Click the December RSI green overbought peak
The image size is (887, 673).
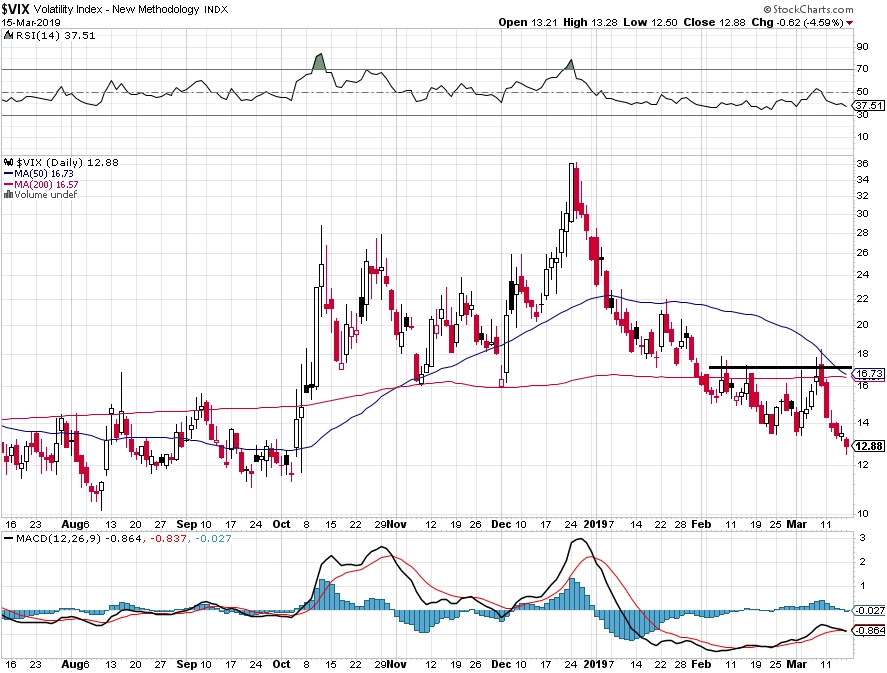point(570,65)
